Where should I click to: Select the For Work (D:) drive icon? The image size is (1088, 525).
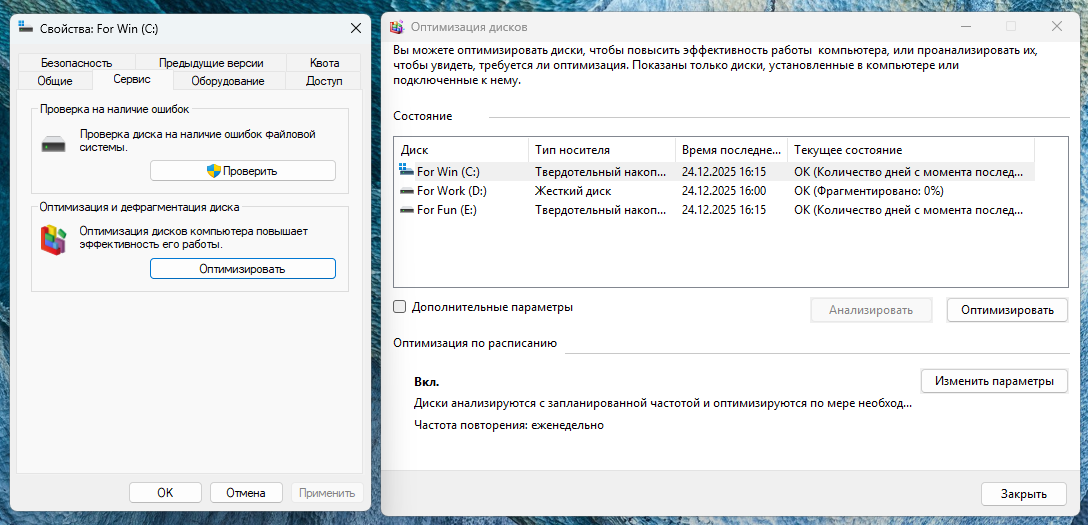click(406, 191)
